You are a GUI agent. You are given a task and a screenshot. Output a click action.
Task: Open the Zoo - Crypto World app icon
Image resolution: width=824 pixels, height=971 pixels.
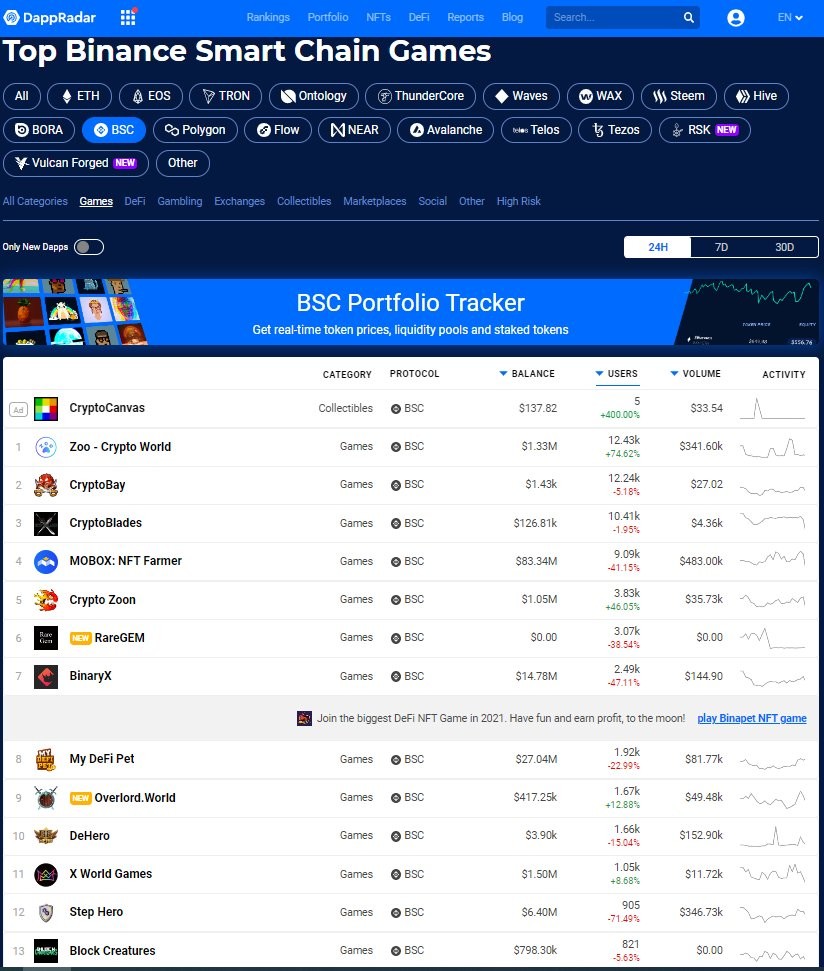pyautogui.click(x=46, y=446)
